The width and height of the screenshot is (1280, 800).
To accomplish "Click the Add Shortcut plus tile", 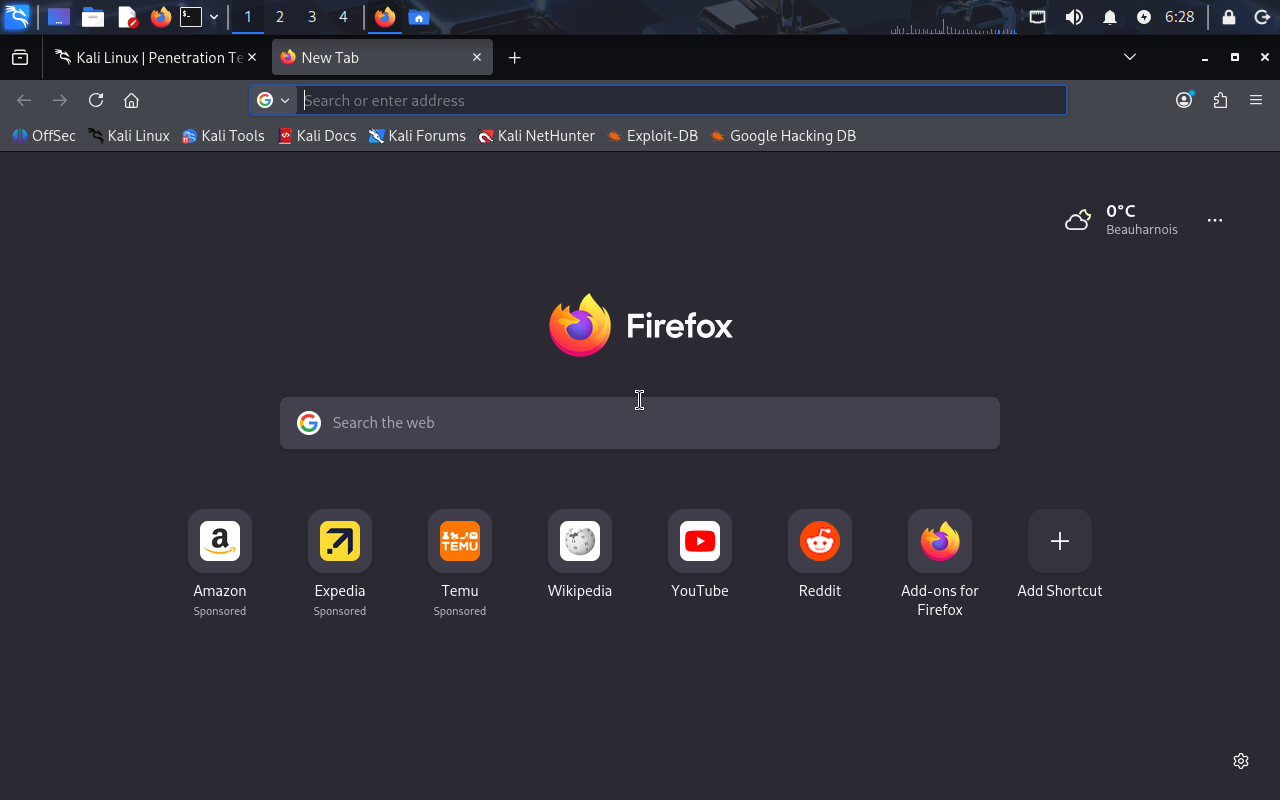I will coord(1060,542).
